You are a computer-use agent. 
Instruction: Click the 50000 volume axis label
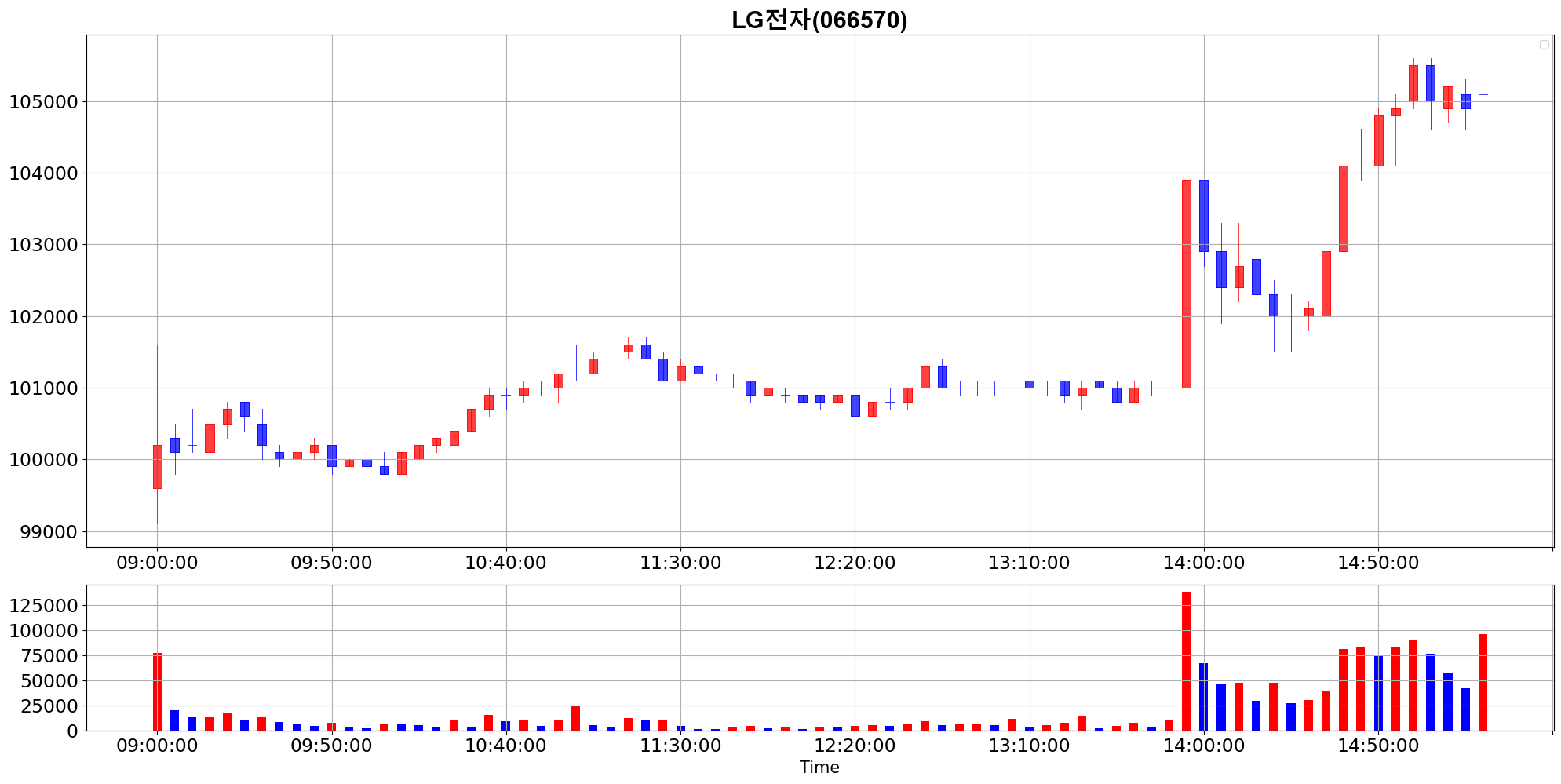(x=49, y=681)
